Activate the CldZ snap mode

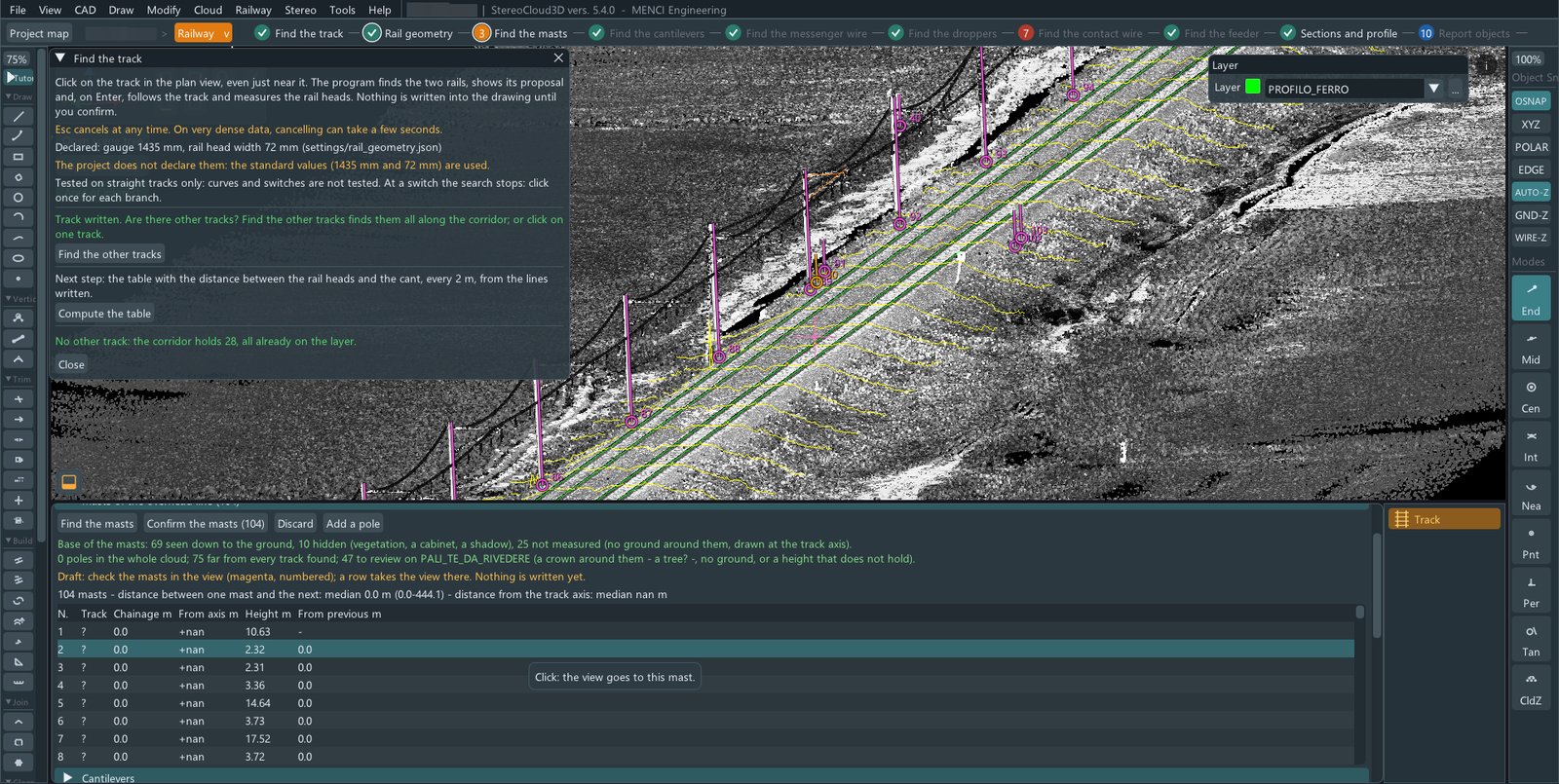click(x=1531, y=689)
